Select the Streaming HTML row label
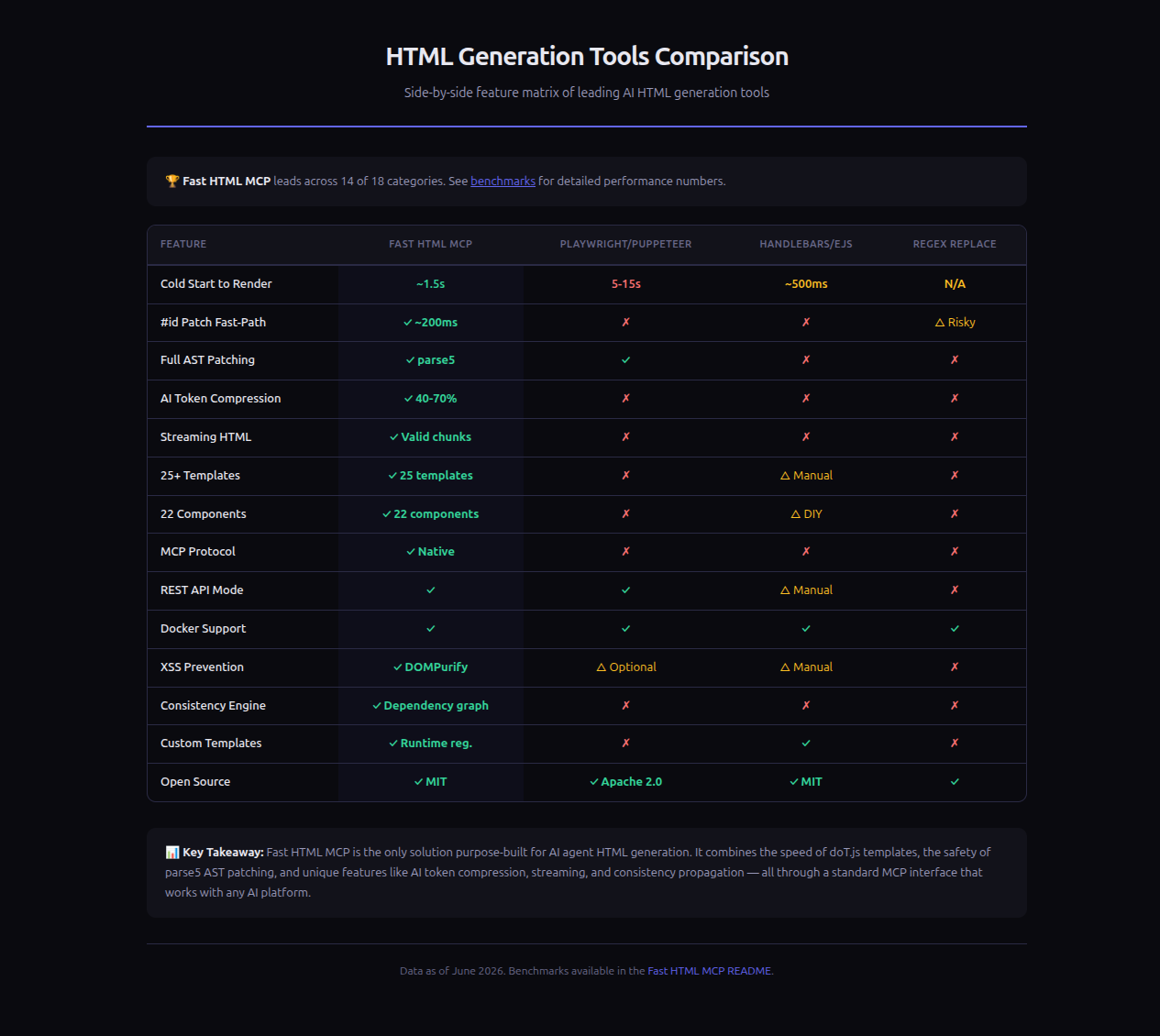Viewport: 1160px width, 1036px height. click(205, 437)
